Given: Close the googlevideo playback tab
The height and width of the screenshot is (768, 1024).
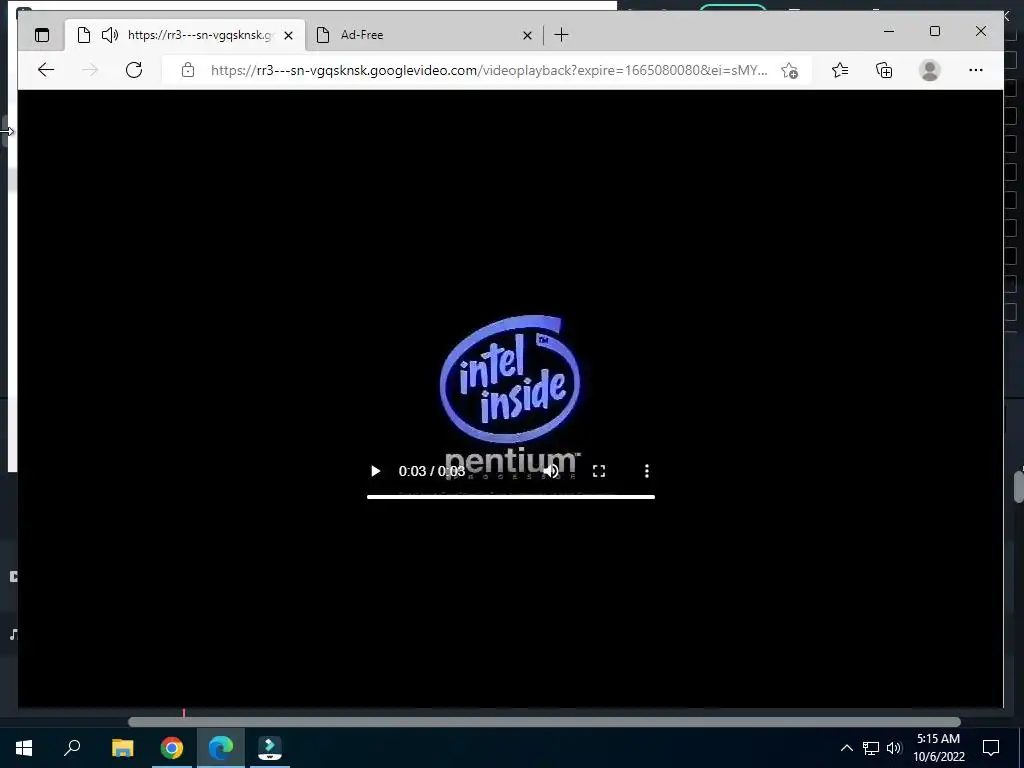Looking at the screenshot, I should click(289, 35).
